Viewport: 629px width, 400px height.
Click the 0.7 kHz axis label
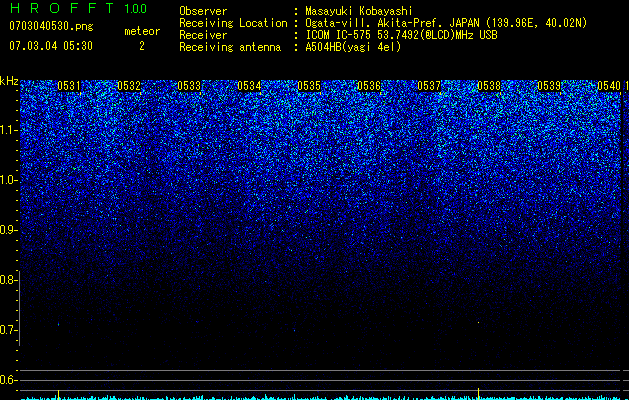[x=9, y=330]
